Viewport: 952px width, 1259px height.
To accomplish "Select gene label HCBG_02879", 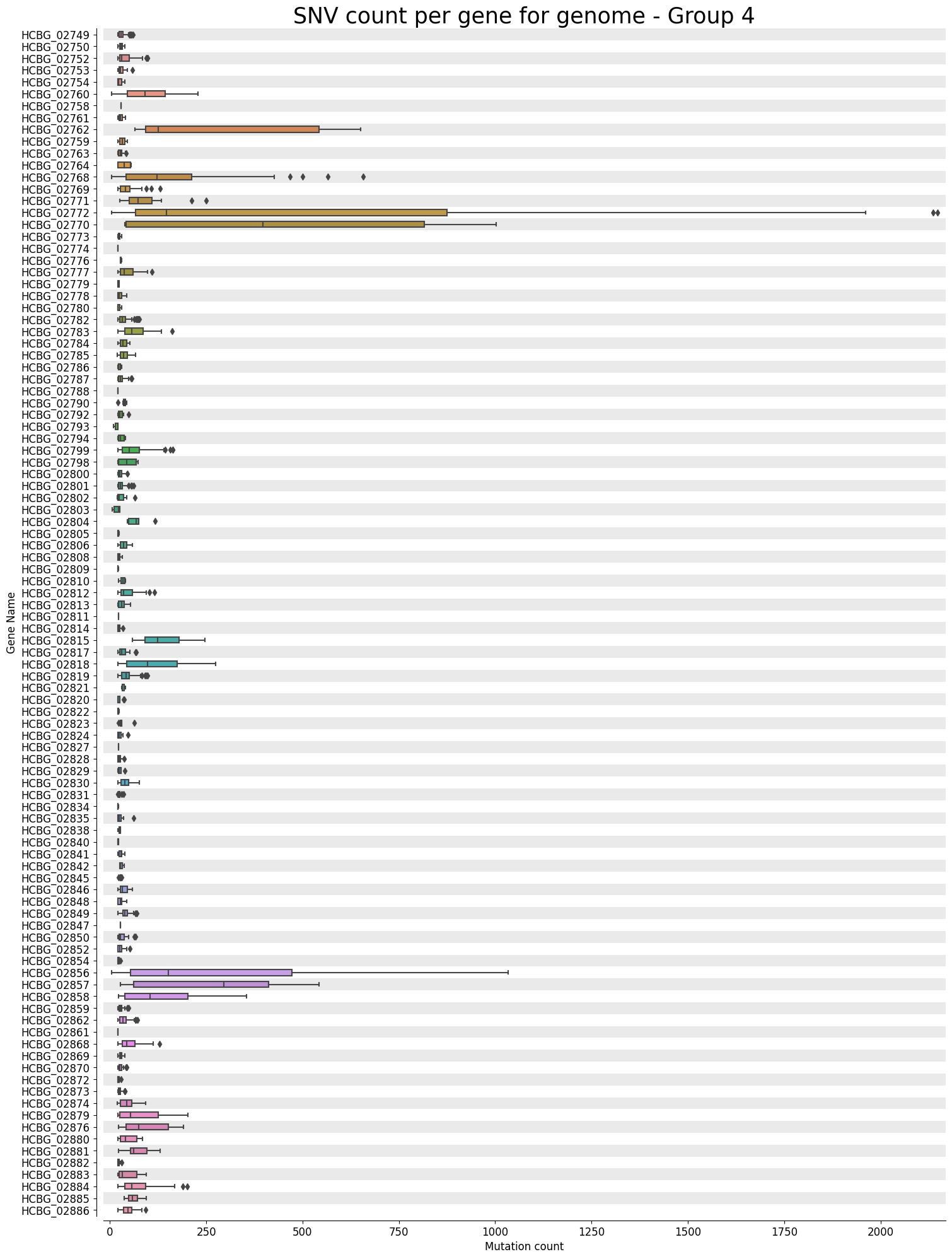I will pos(50,1115).
